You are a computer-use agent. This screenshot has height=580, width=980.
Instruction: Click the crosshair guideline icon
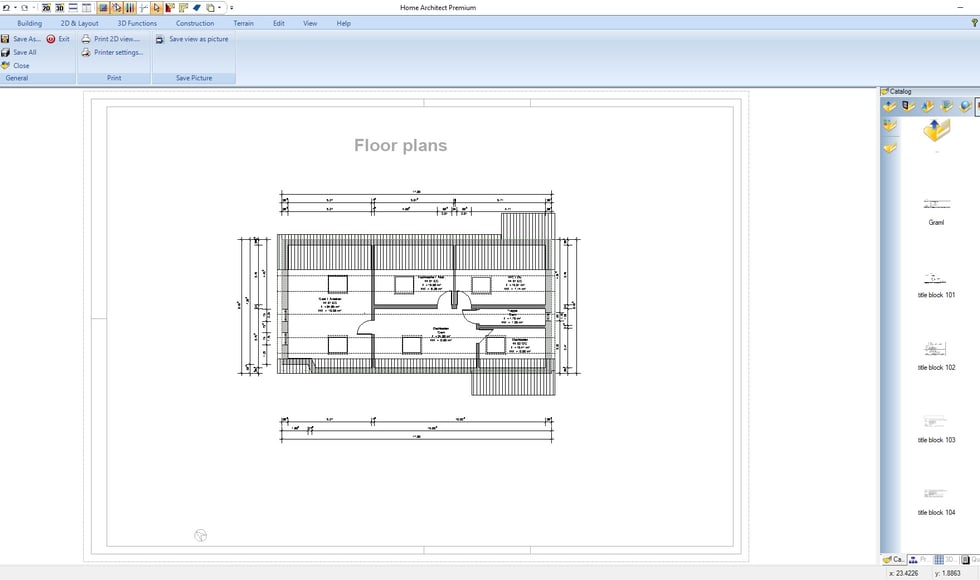[x=143, y=8]
